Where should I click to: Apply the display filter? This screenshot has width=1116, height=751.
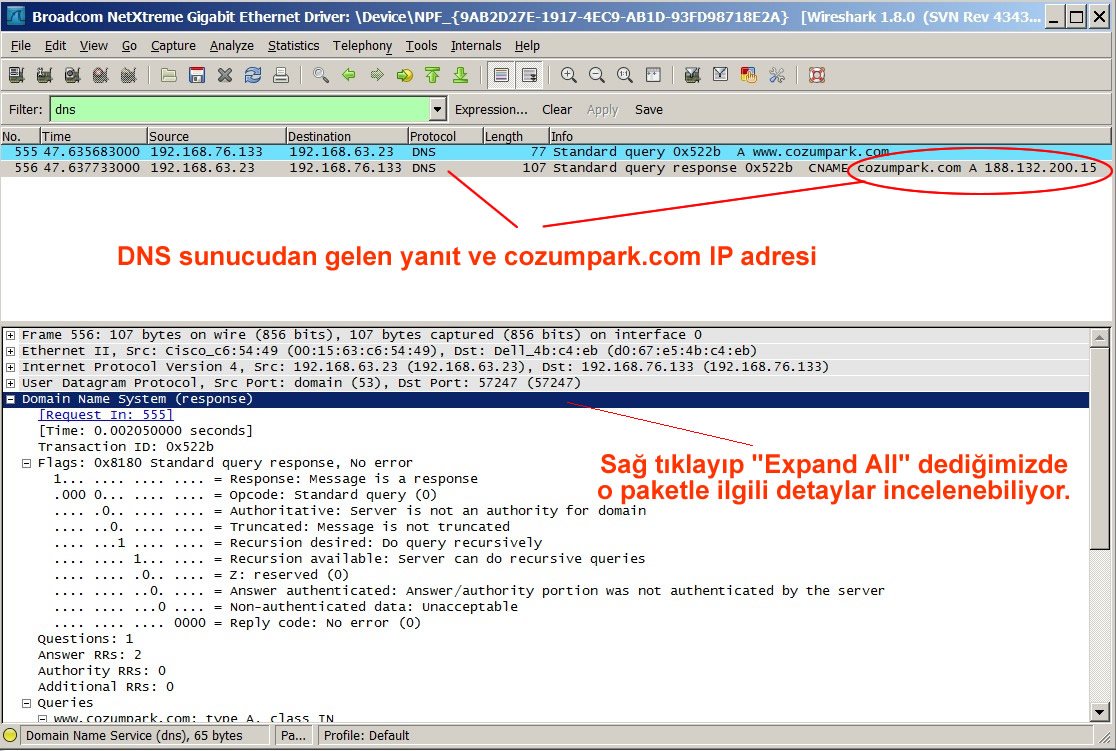[602, 110]
